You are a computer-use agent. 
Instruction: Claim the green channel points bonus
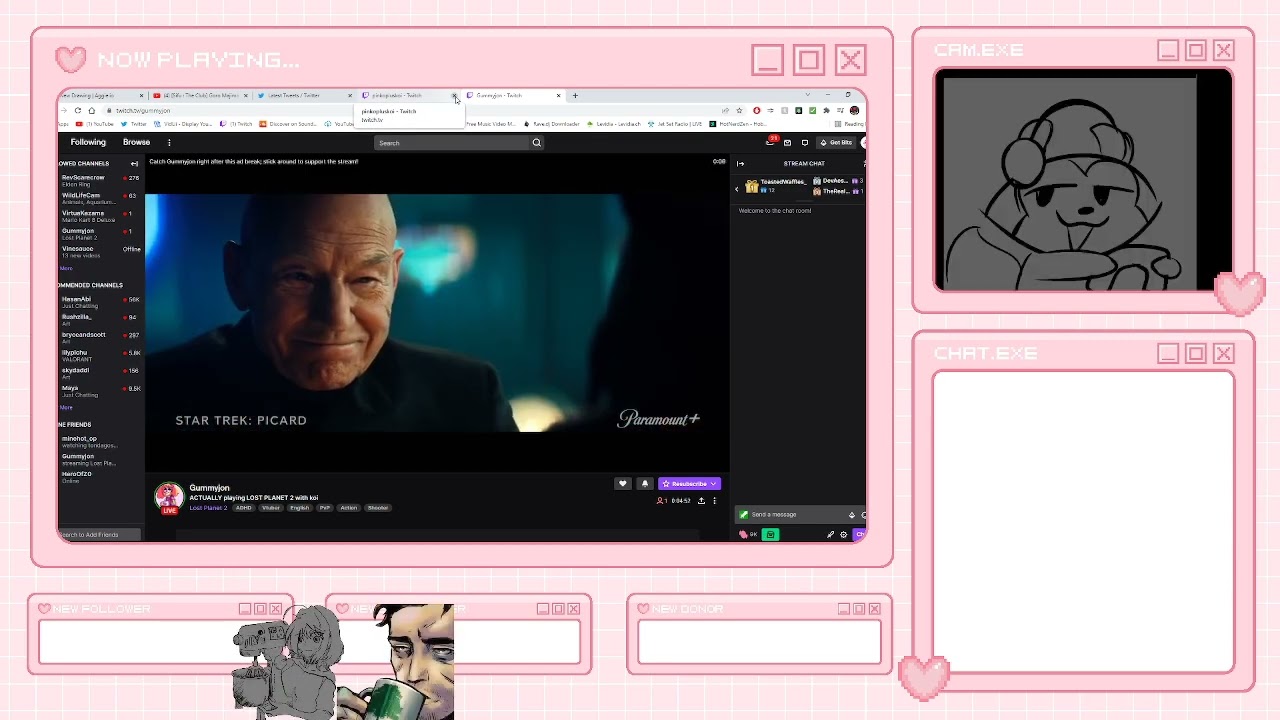tap(771, 535)
